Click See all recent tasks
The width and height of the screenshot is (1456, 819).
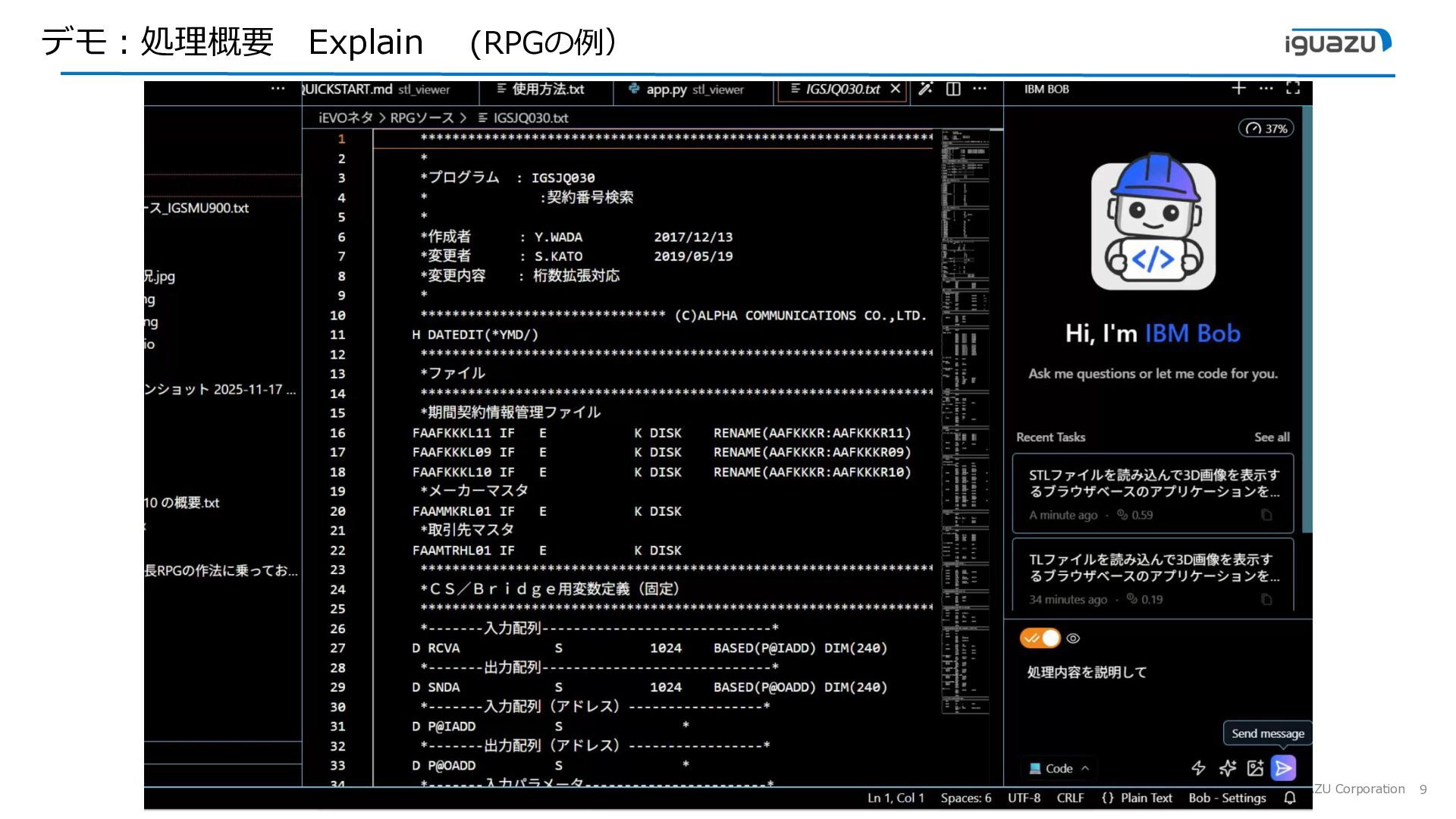(1272, 437)
